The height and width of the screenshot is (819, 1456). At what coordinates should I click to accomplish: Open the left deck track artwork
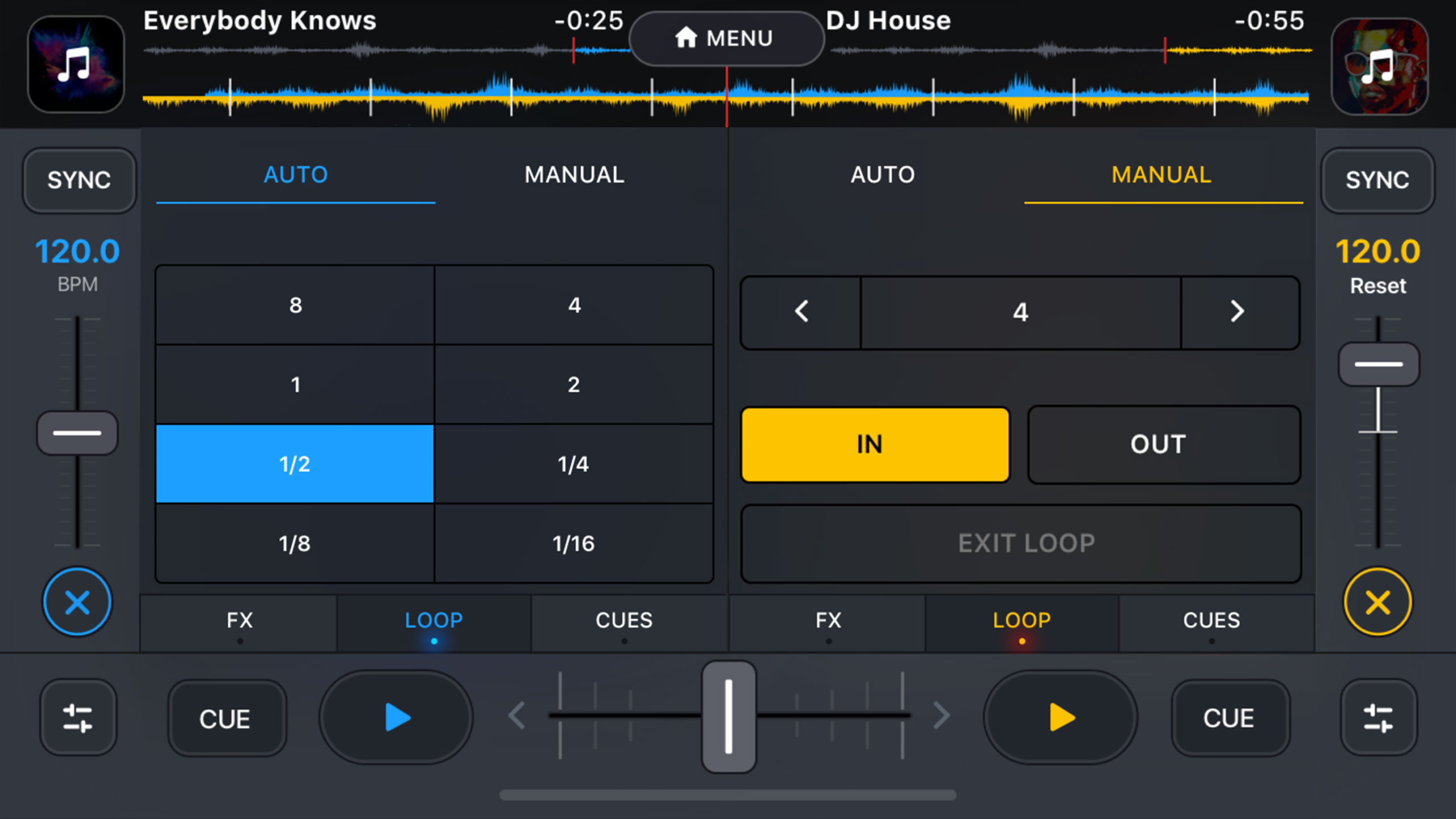point(76,64)
